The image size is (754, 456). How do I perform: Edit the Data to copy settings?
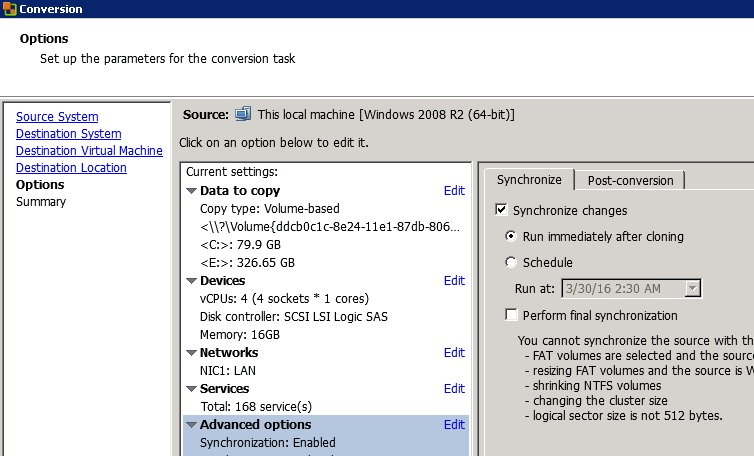(x=454, y=191)
